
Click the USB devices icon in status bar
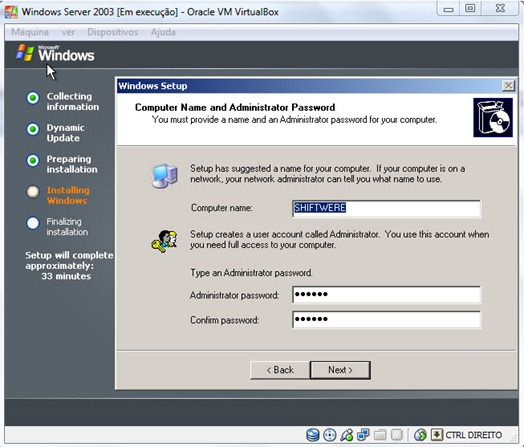tap(347, 435)
